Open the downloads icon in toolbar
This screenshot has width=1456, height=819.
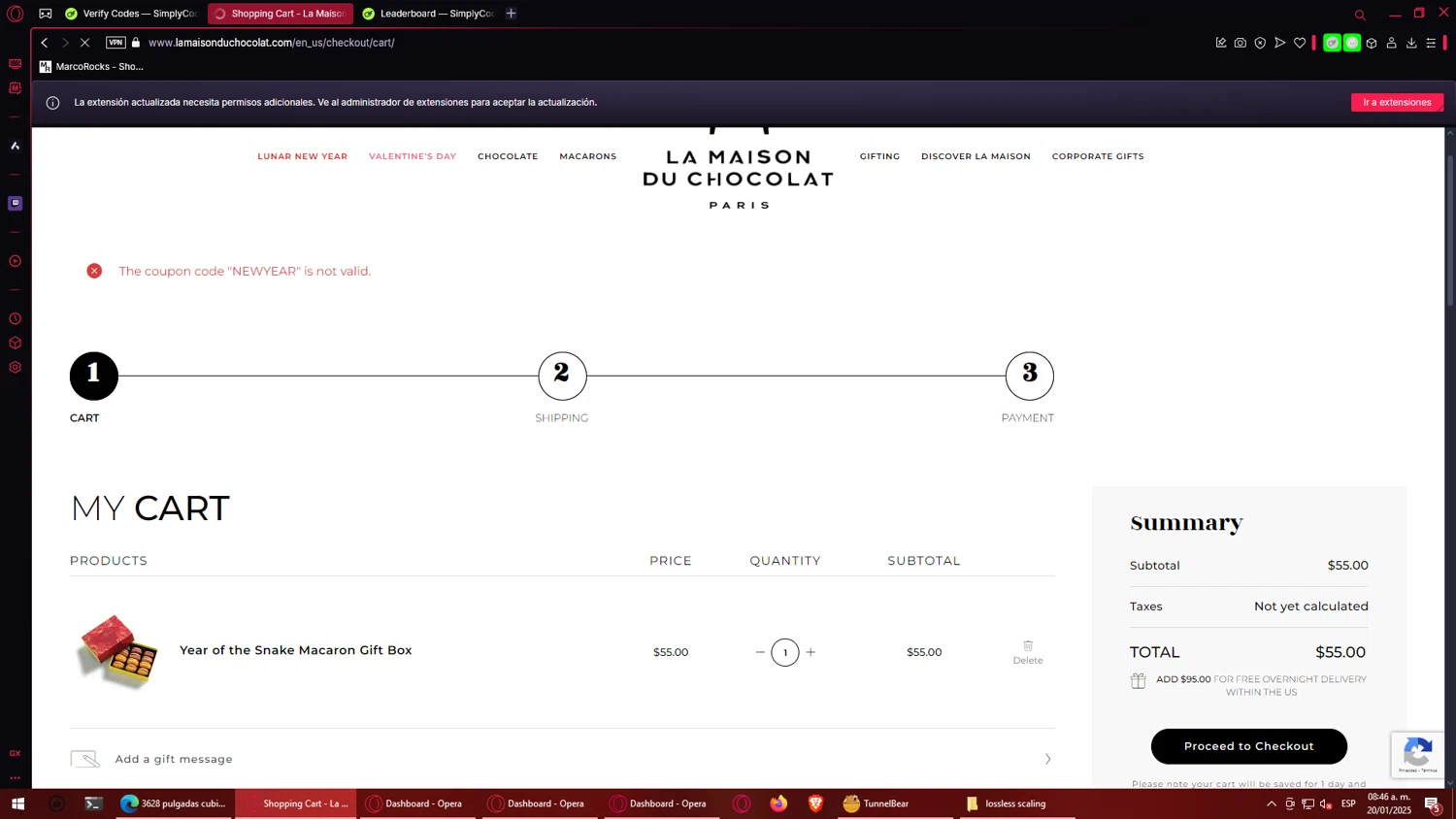[x=1411, y=43]
